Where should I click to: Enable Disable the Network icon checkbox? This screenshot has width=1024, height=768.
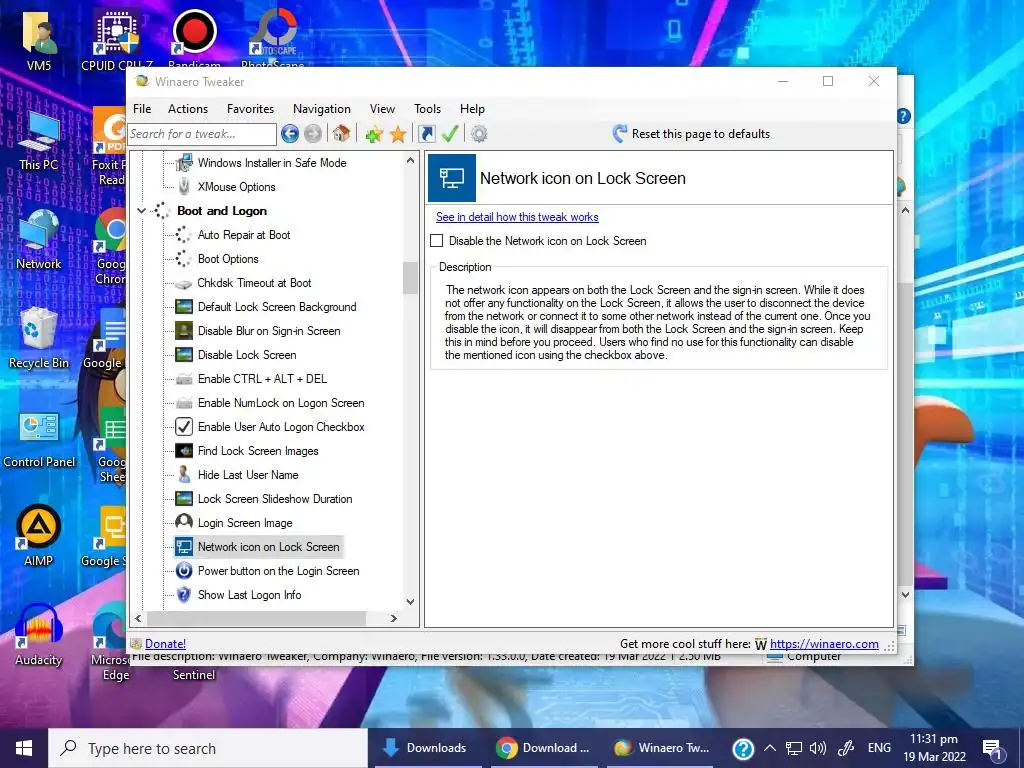437,241
